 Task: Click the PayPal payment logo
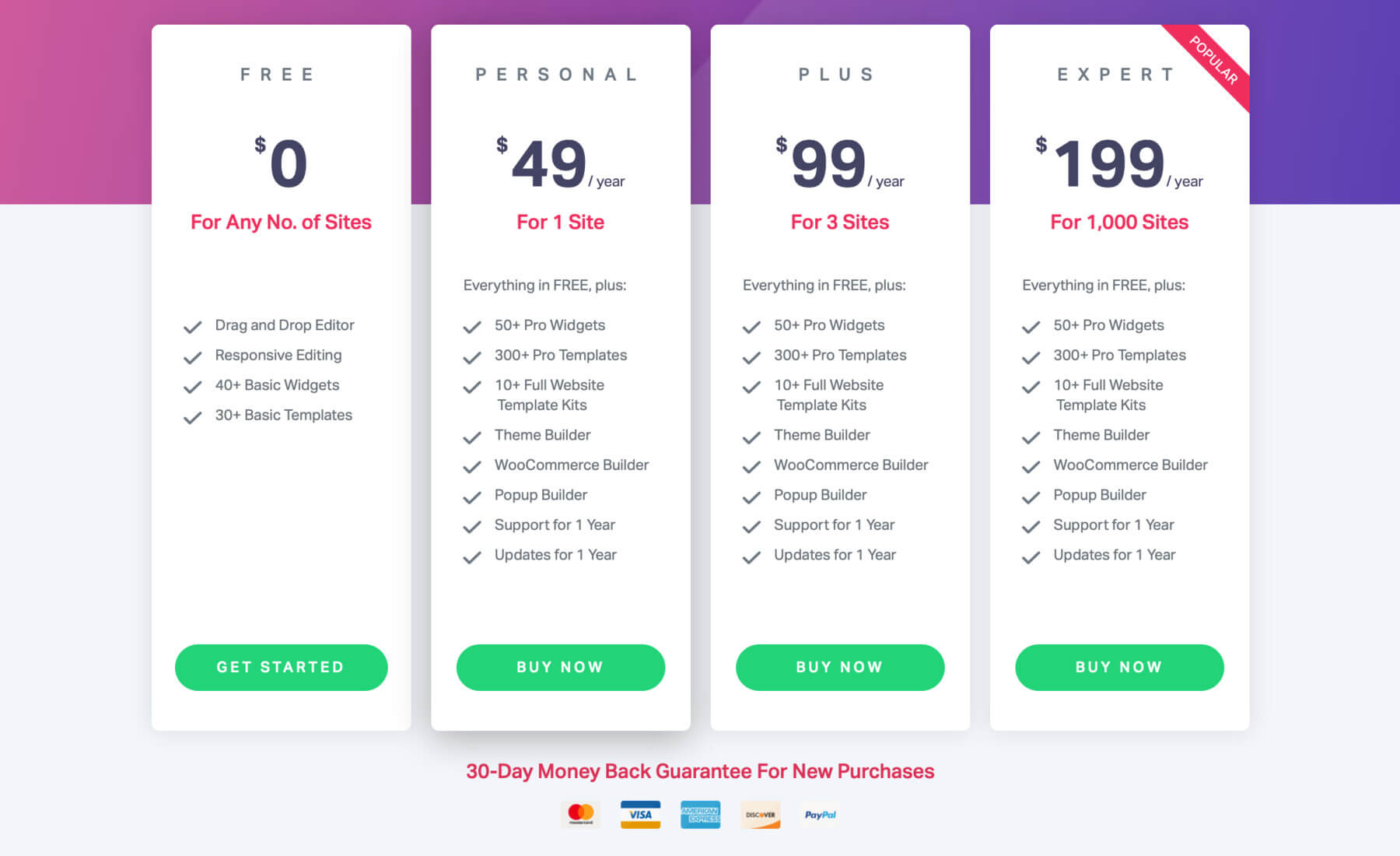click(x=820, y=815)
